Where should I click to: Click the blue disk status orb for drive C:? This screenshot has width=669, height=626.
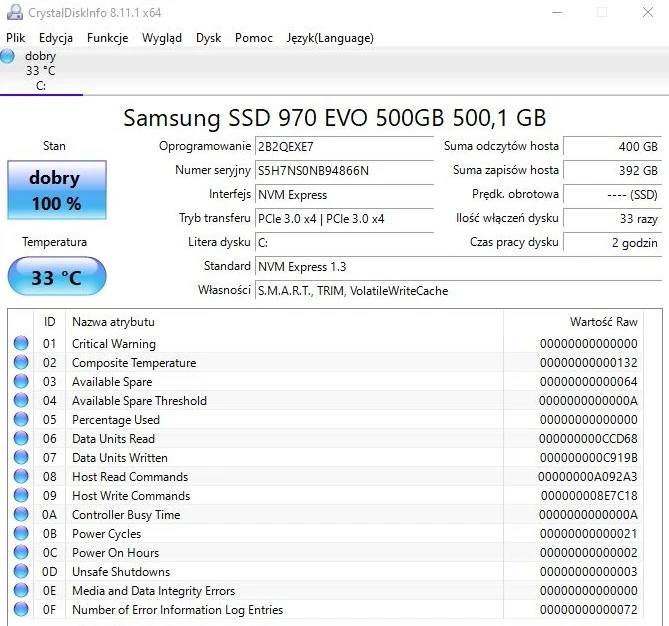coord(8,57)
